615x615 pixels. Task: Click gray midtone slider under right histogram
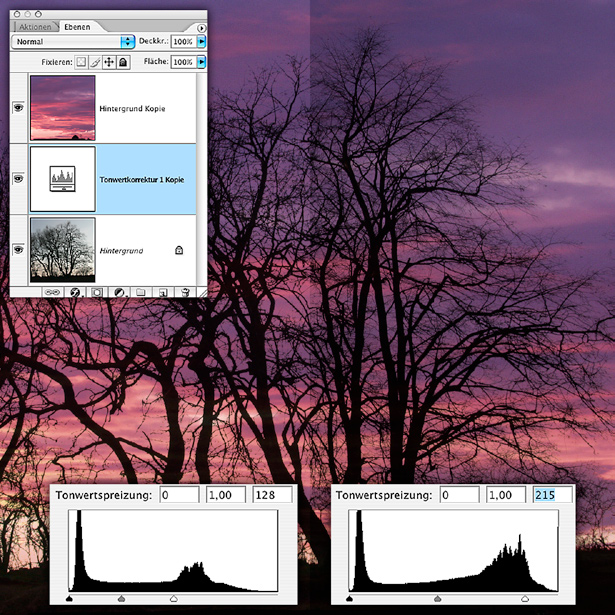(x=437, y=599)
